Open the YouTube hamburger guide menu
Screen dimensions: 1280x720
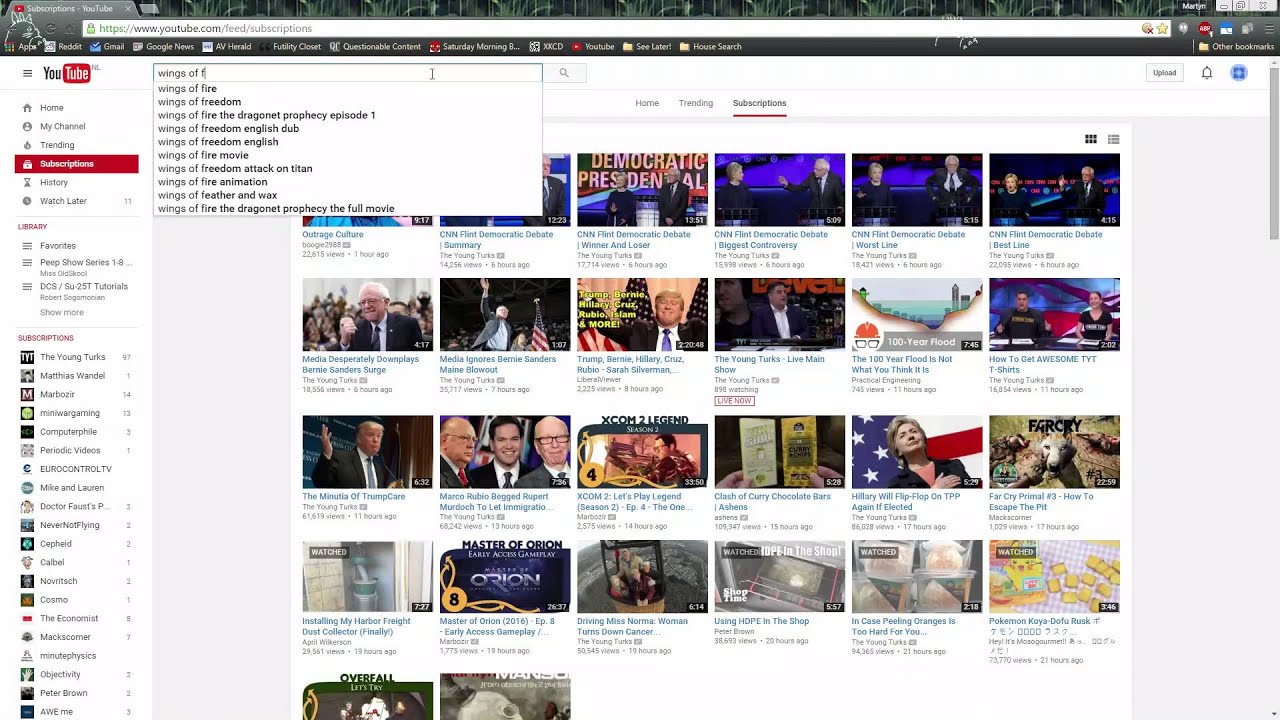pyautogui.click(x=27, y=73)
